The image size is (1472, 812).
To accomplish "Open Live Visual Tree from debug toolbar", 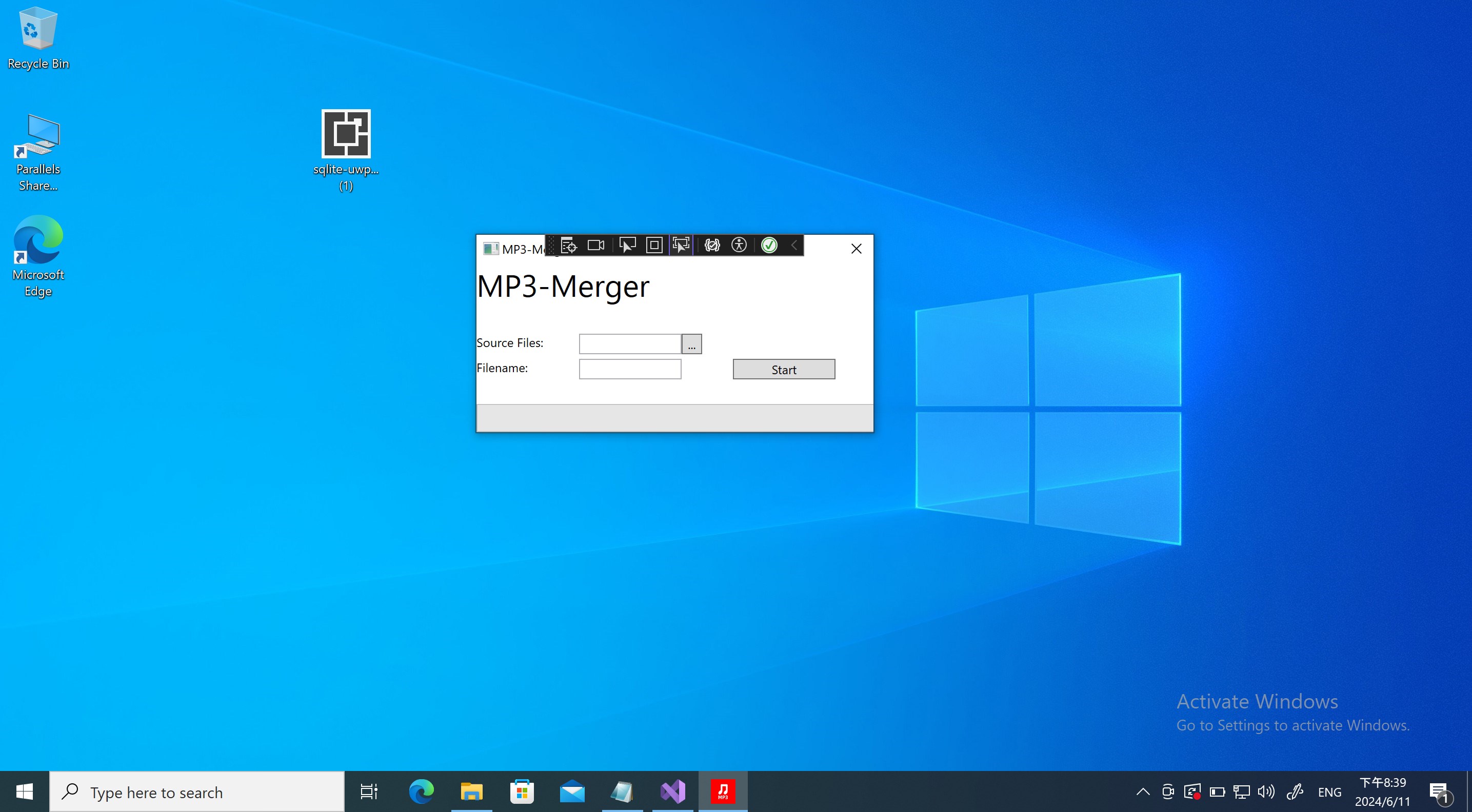I will tap(569, 246).
